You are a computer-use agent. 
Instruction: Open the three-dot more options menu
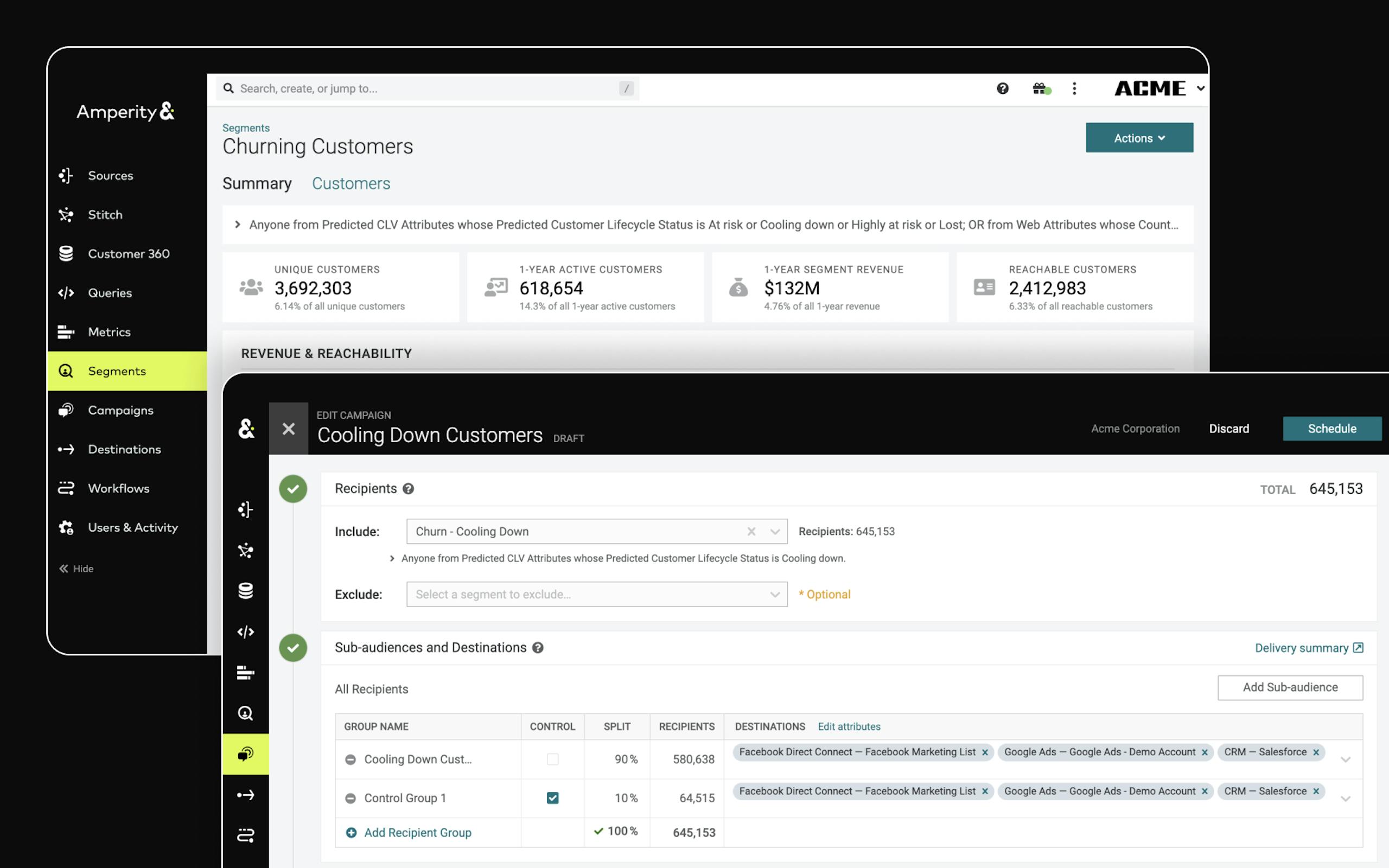click(1074, 88)
